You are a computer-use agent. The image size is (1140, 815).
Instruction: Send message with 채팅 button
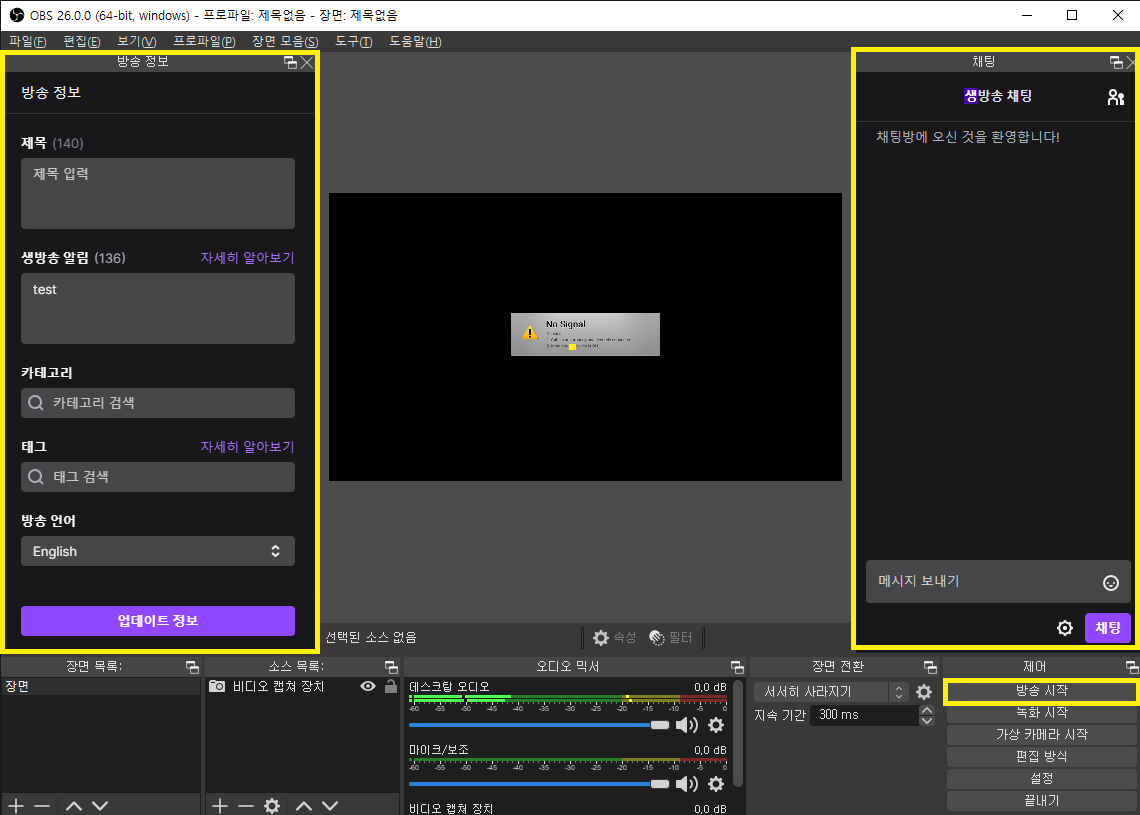(x=1107, y=627)
